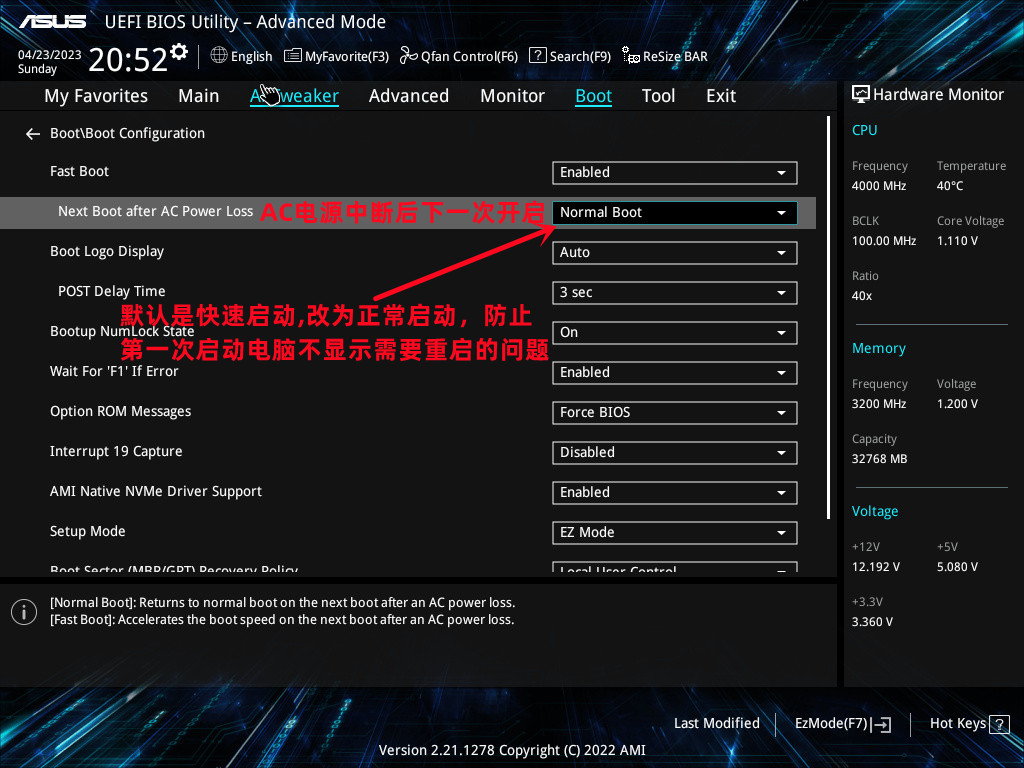The image size is (1024, 768).
Task: Change language via English button
Action: (242, 56)
